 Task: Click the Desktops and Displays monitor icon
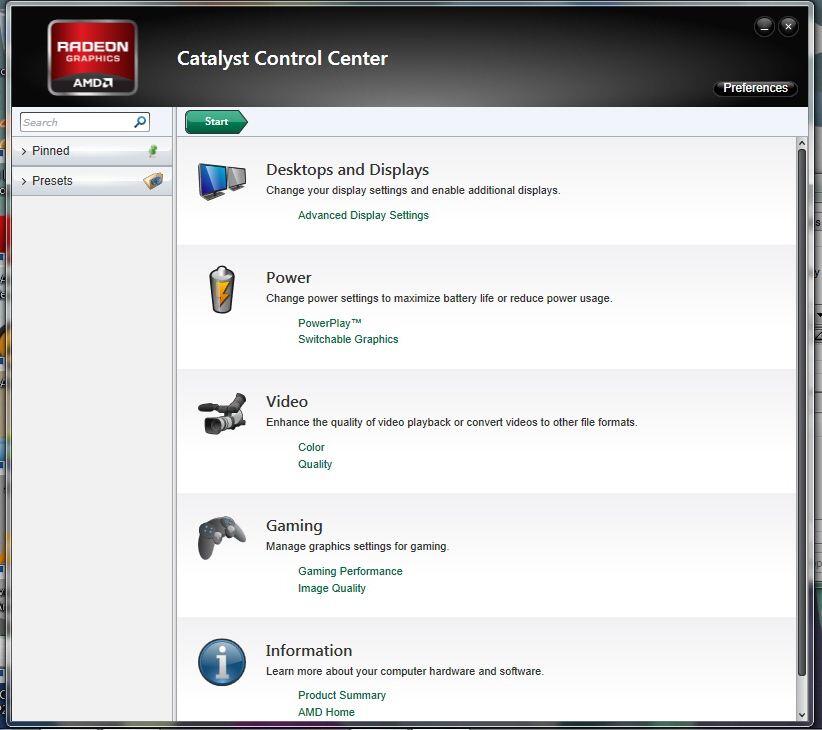point(221,181)
